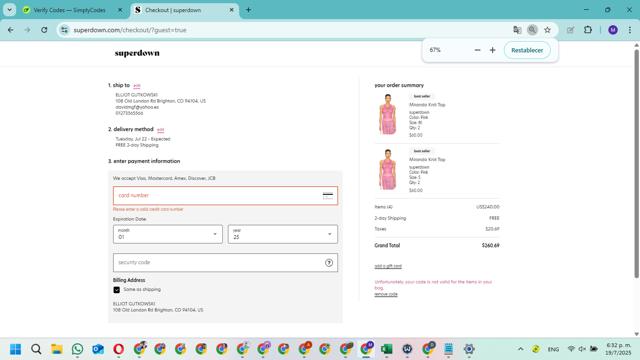The image size is (640, 360).
Task: Open a new browser tab
Action: coord(248,10)
